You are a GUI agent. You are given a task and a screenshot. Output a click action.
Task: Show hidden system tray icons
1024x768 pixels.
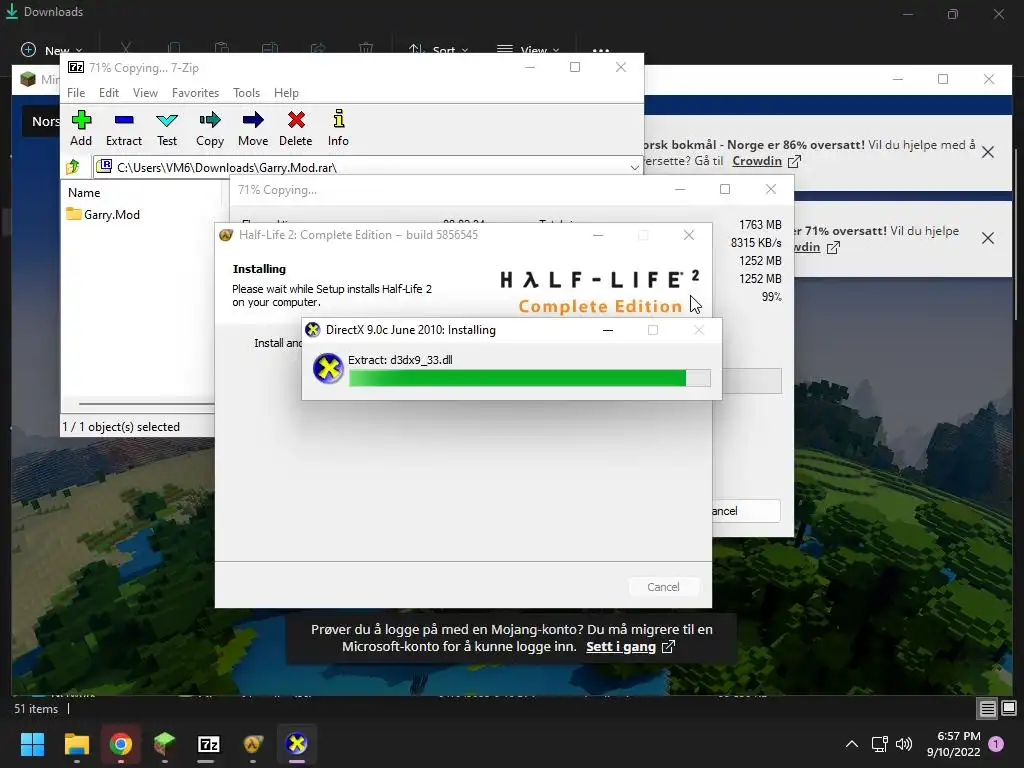coord(852,744)
